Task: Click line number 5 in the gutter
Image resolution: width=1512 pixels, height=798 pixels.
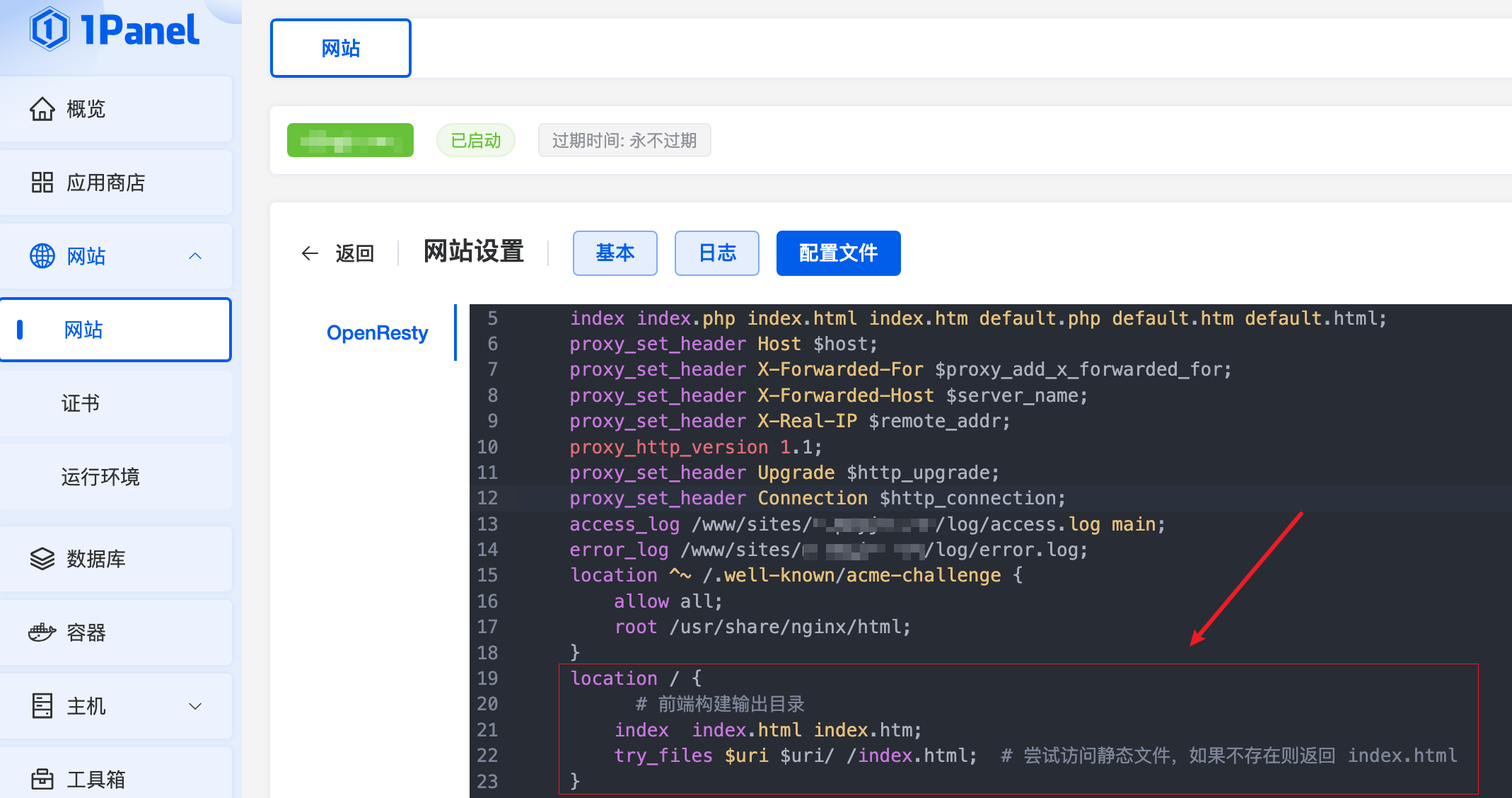Action: click(x=492, y=318)
